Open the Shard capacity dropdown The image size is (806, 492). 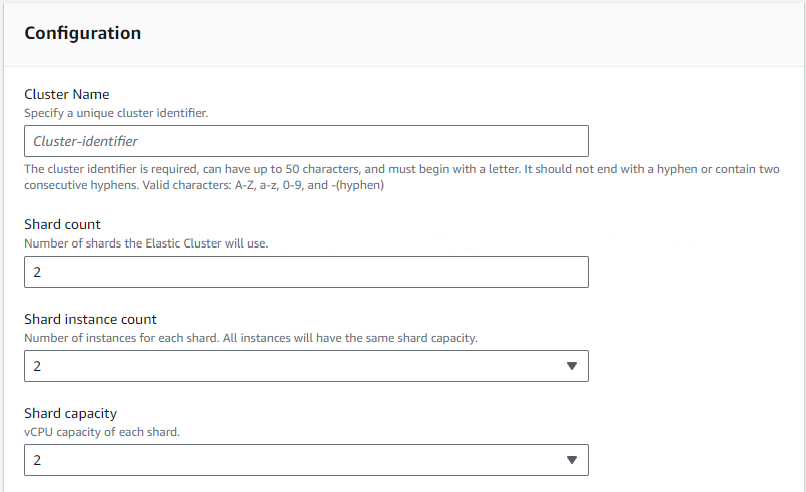click(306, 460)
